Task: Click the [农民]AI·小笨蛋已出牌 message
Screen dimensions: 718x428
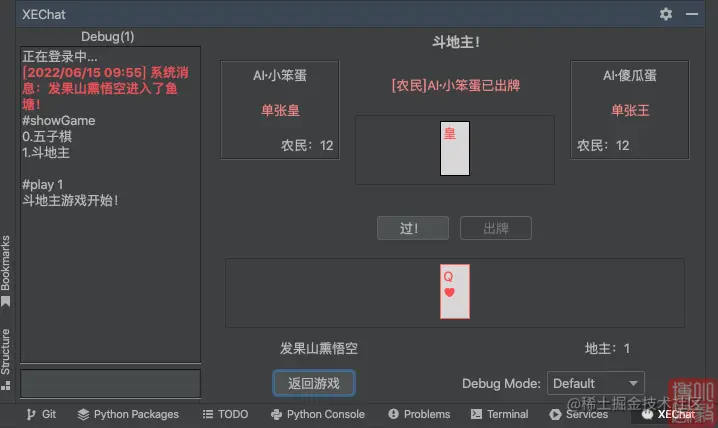Action: tap(456, 85)
